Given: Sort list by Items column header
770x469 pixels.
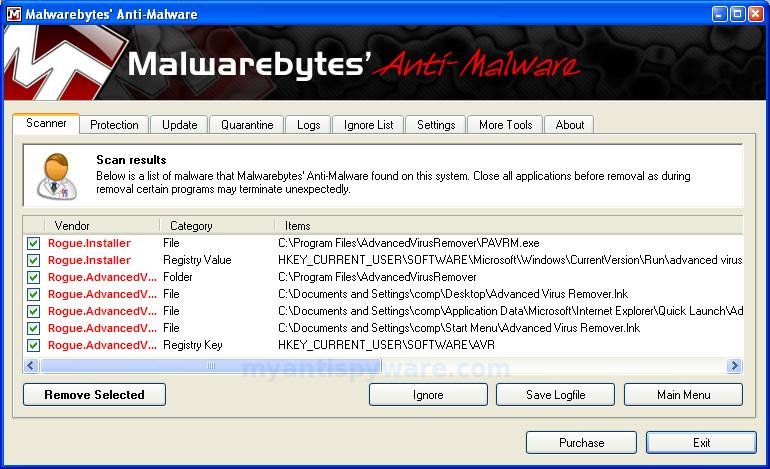Looking at the screenshot, I should [x=508, y=226].
